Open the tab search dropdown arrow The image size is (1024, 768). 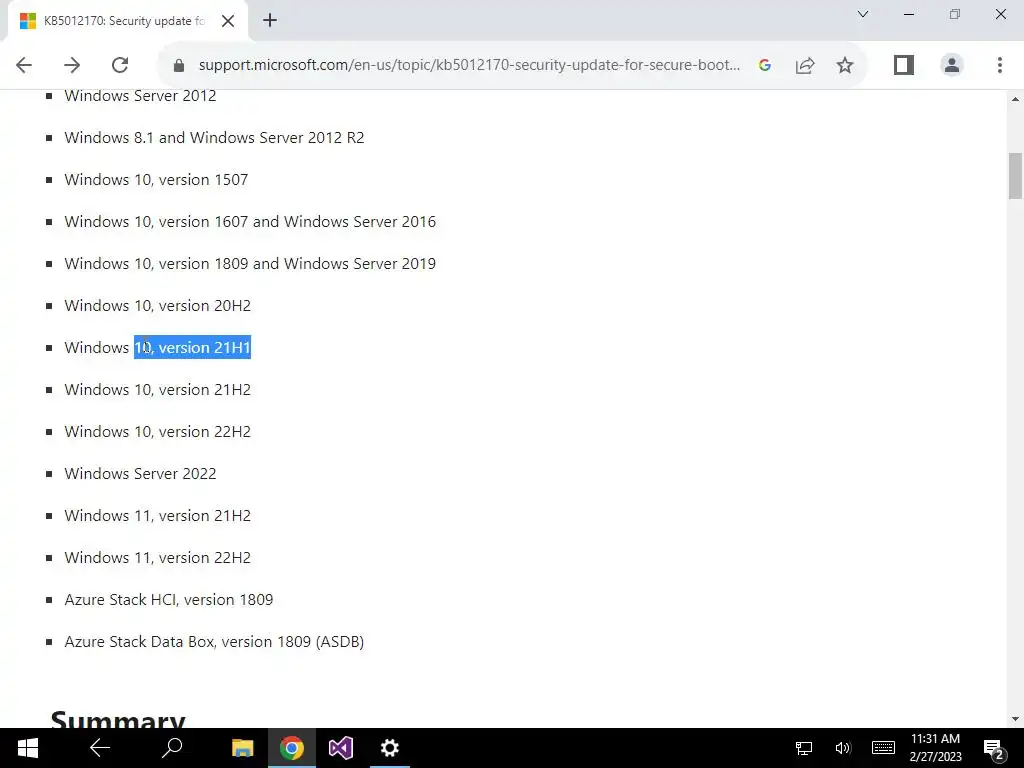coord(863,14)
